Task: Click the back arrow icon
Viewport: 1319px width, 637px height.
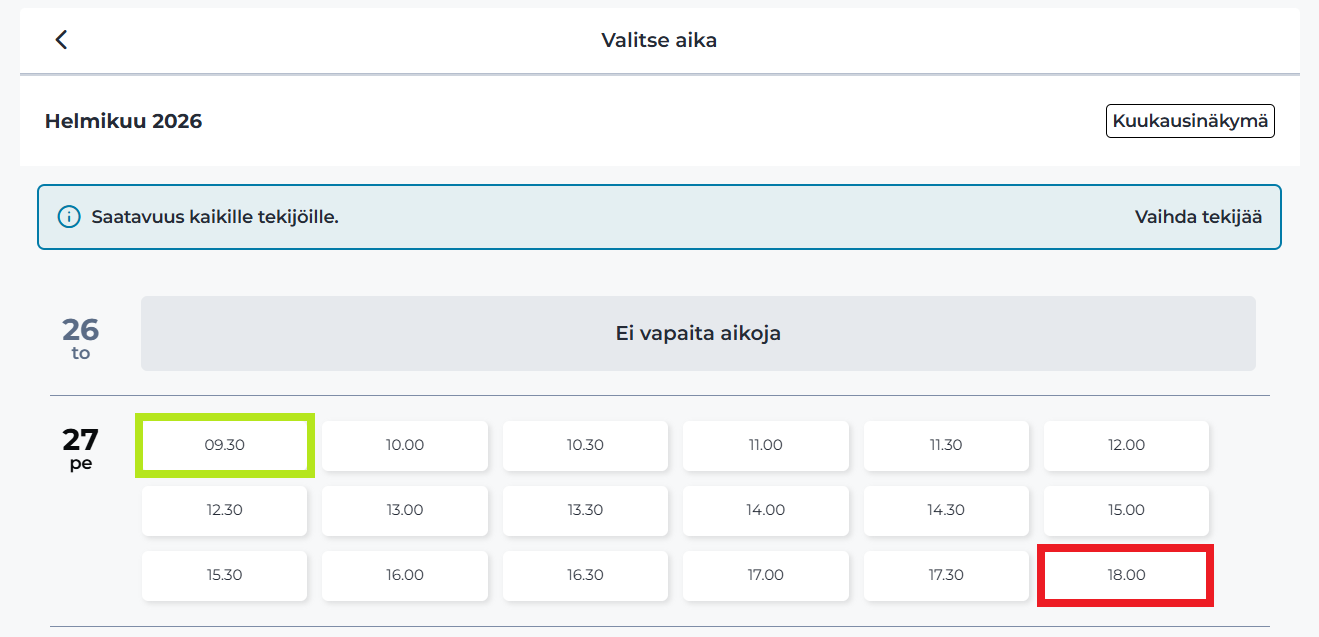Action: pos(61,40)
